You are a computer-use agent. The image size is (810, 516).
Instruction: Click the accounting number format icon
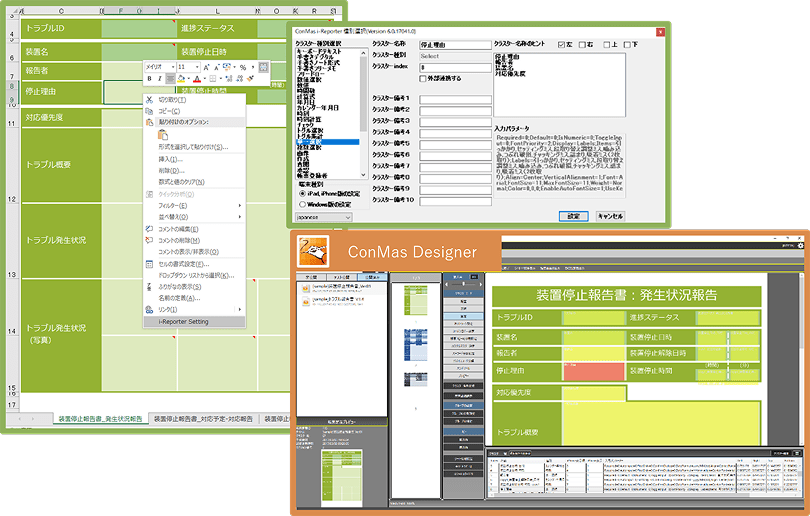coord(227,67)
